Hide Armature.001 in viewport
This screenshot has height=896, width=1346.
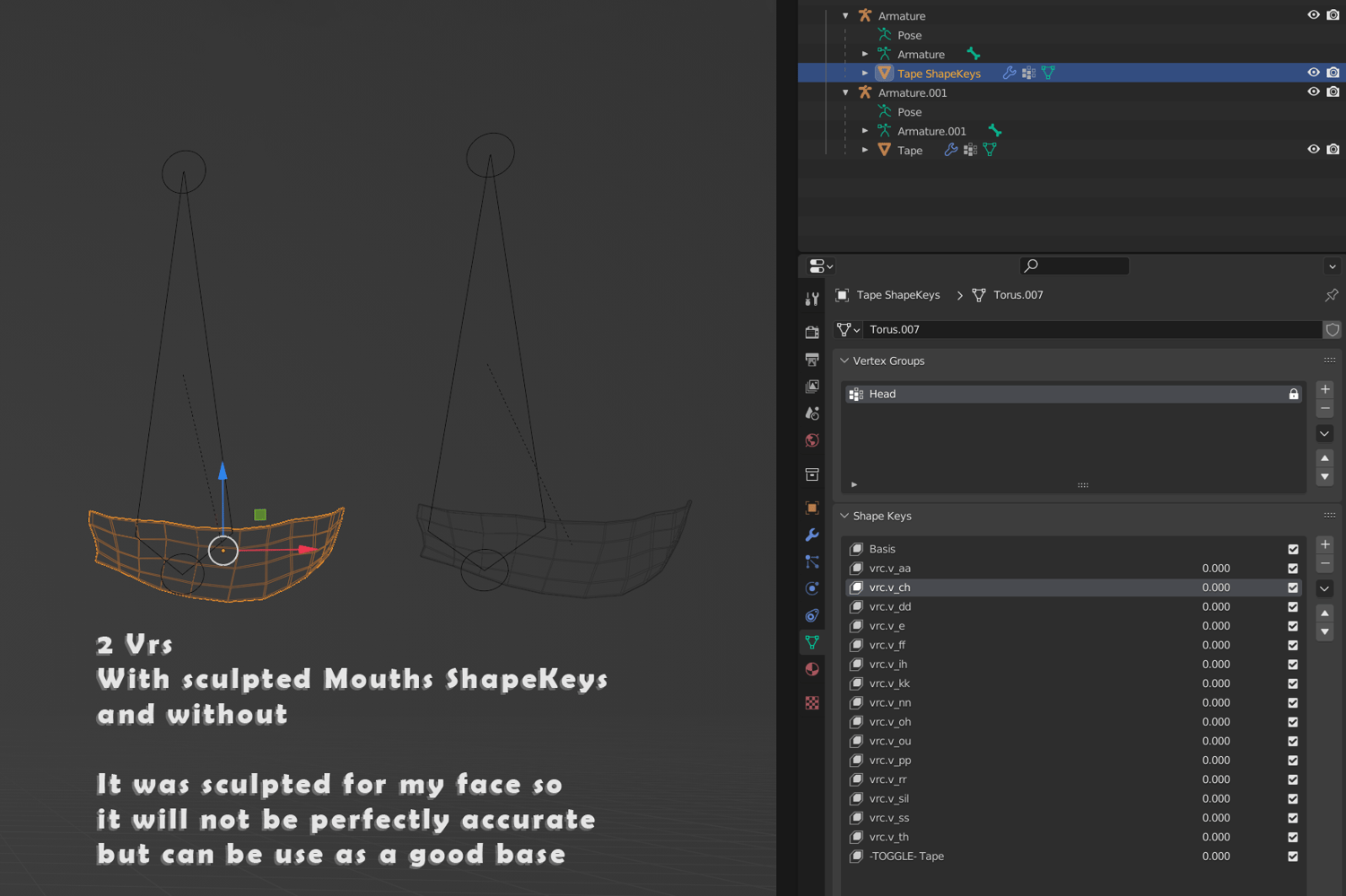[x=1314, y=91]
